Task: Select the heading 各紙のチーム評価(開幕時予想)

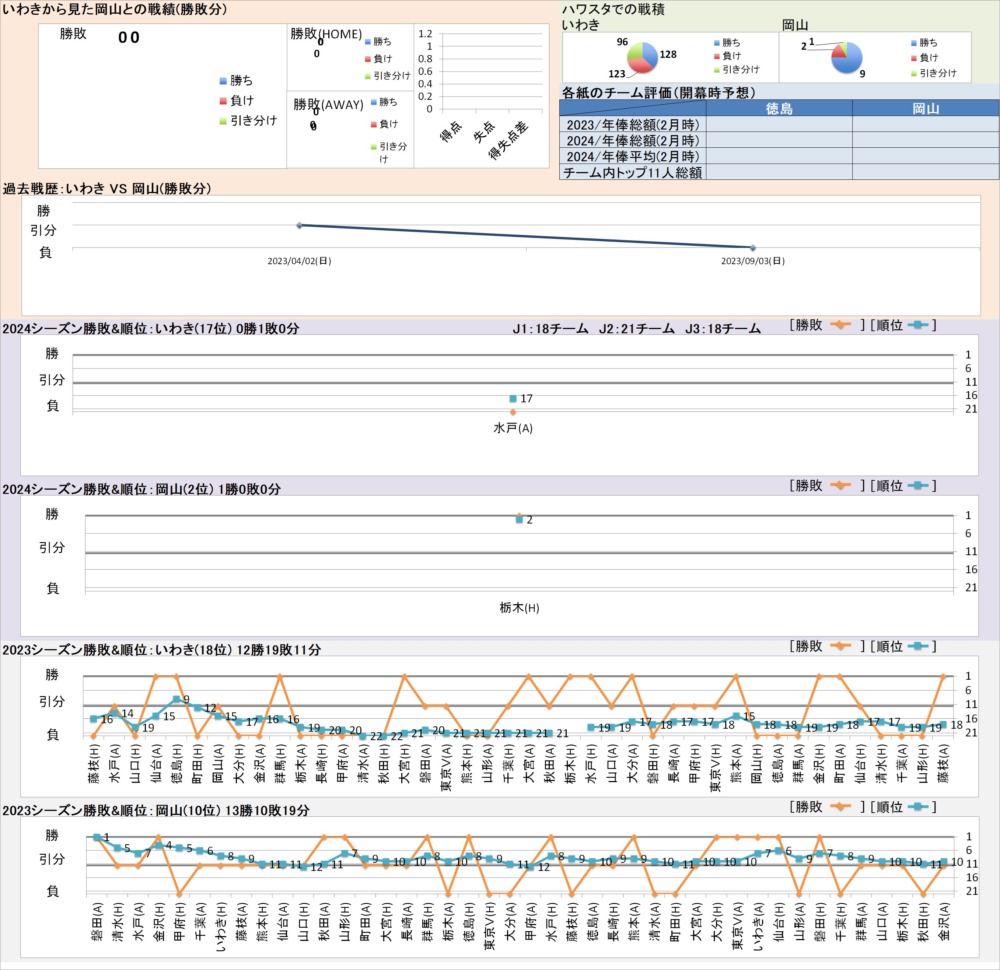Action: click(658, 92)
